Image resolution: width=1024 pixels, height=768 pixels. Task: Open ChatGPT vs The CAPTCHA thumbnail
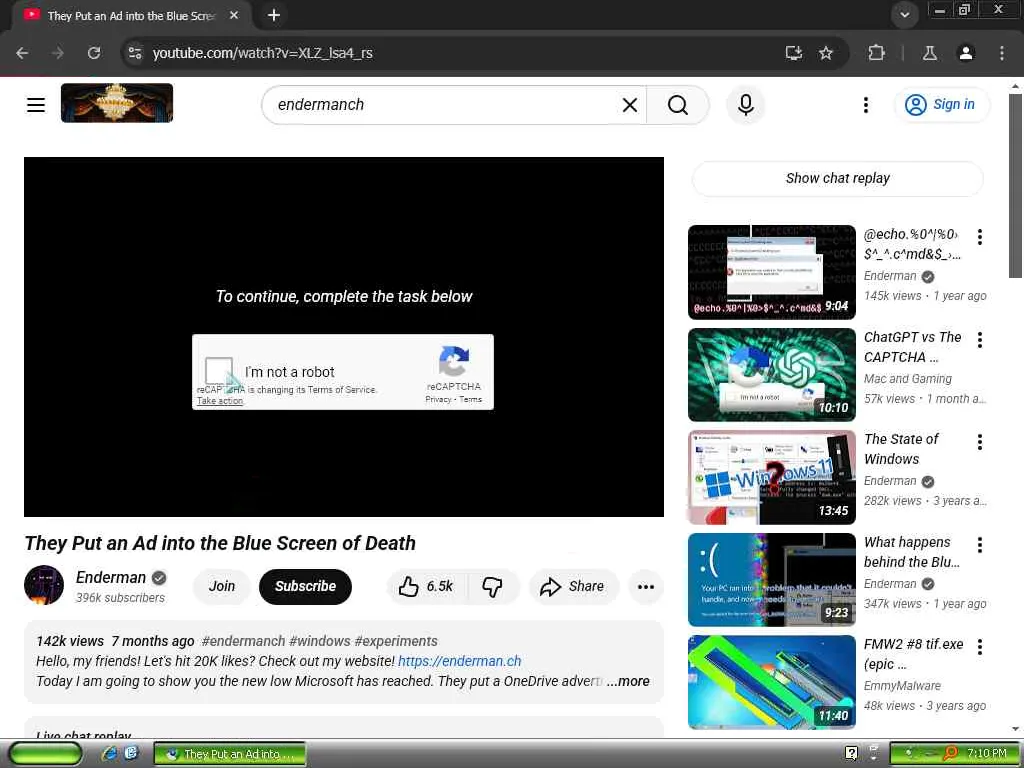click(x=771, y=375)
